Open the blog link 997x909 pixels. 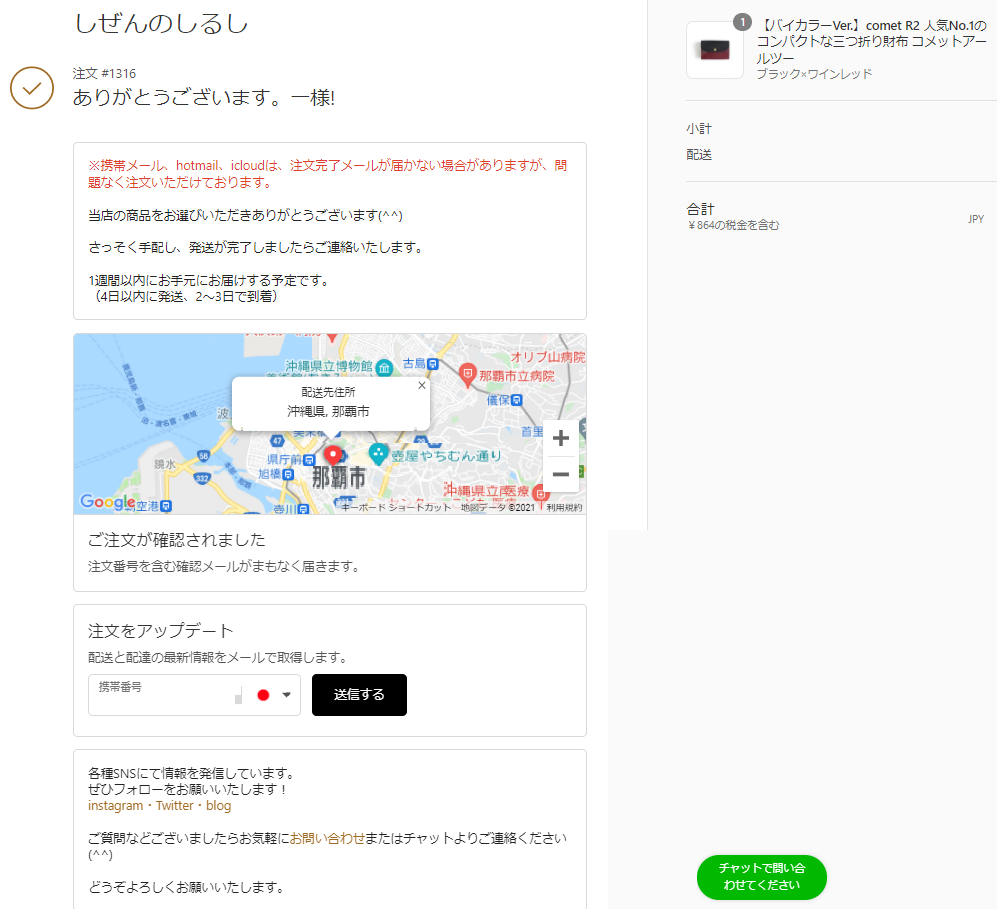[218, 806]
